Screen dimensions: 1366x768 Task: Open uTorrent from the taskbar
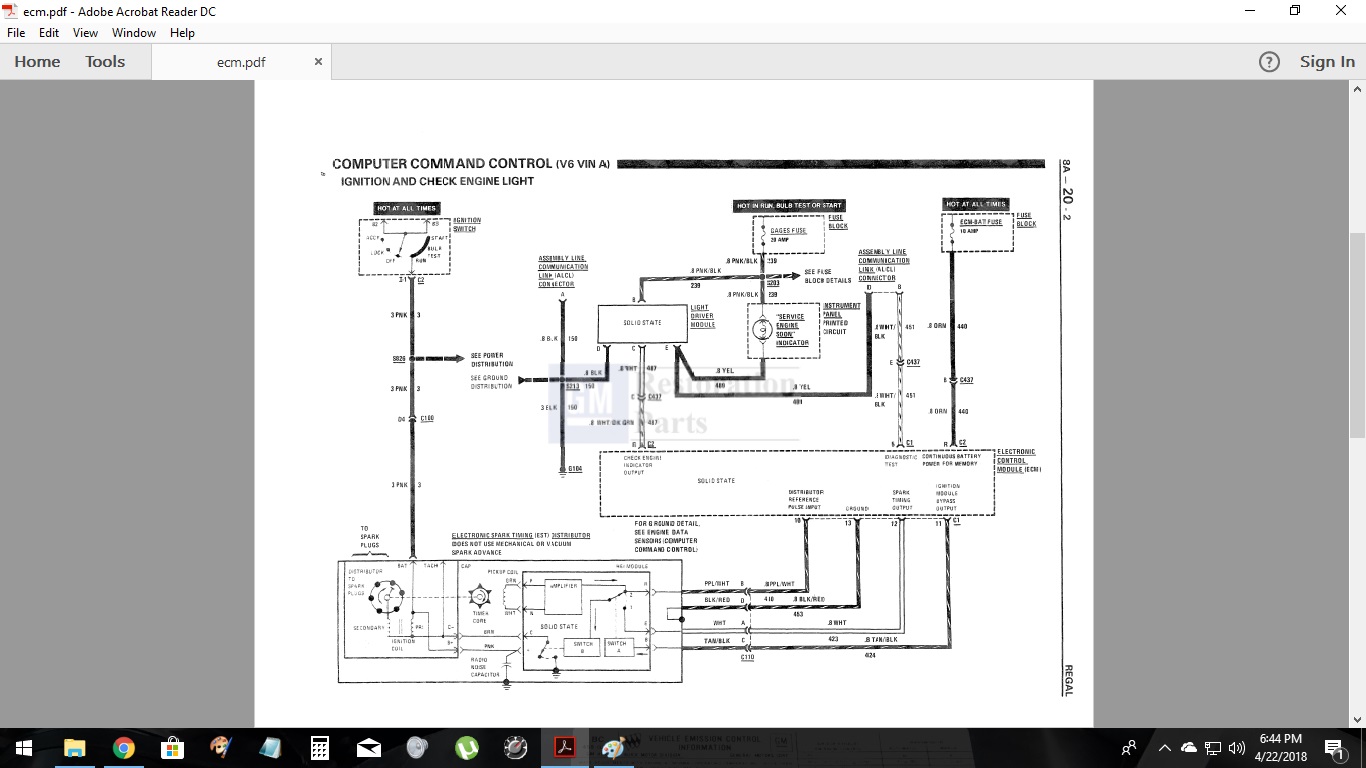[x=467, y=748]
